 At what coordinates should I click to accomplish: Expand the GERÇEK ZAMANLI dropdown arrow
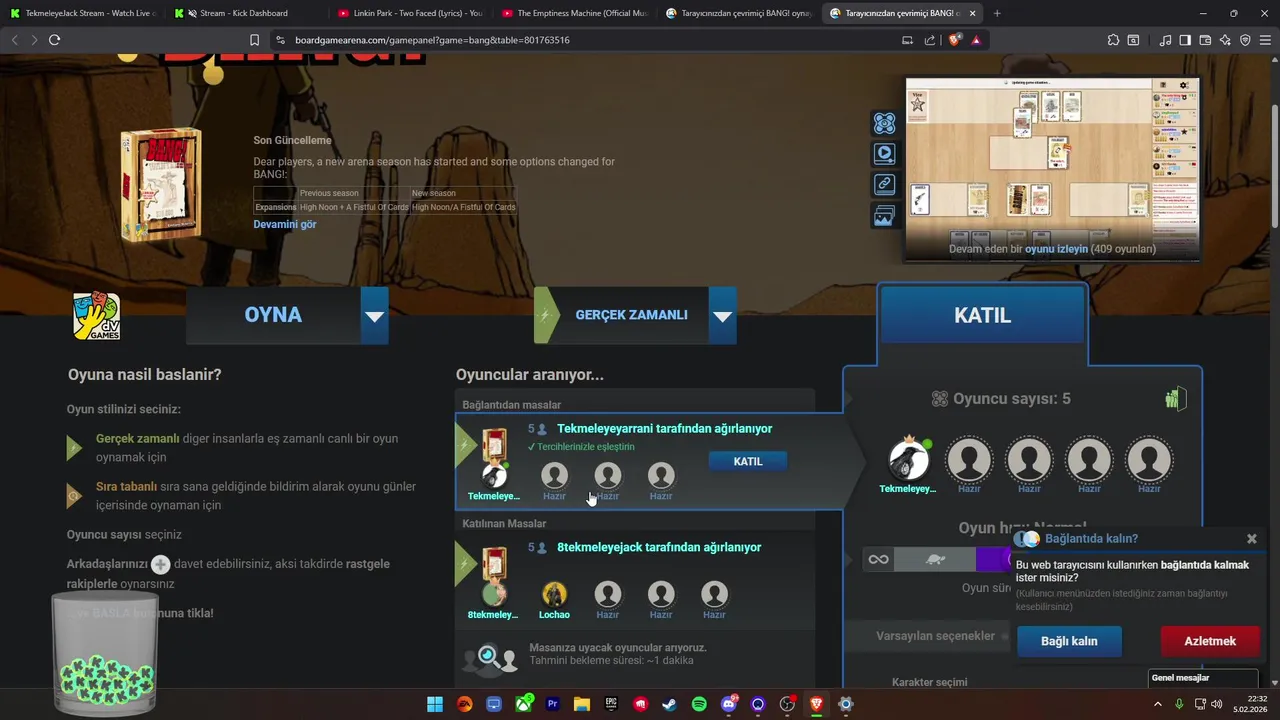pyautogui.click(x=722, y=316)
